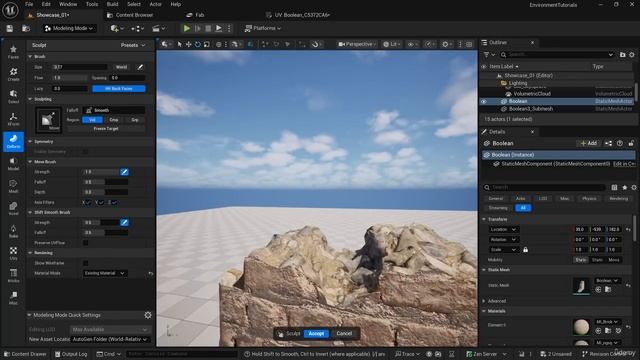This screenshot has height=360, width=640.
Task: Open Details property matrix grid icon
Action: pos(614,187)
